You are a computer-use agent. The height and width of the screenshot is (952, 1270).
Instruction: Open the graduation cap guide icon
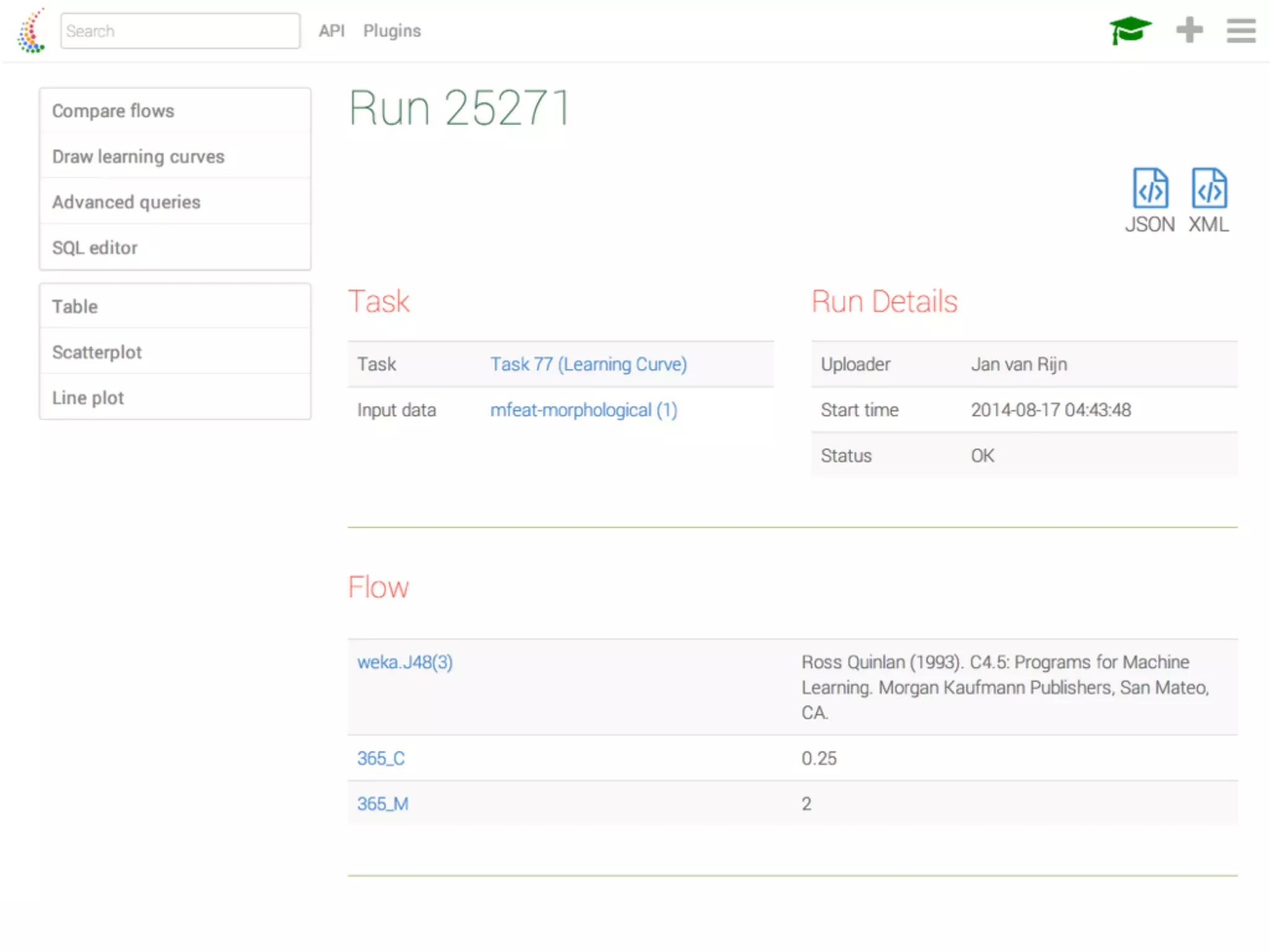pyautogui.click(x=1130, y=30)
